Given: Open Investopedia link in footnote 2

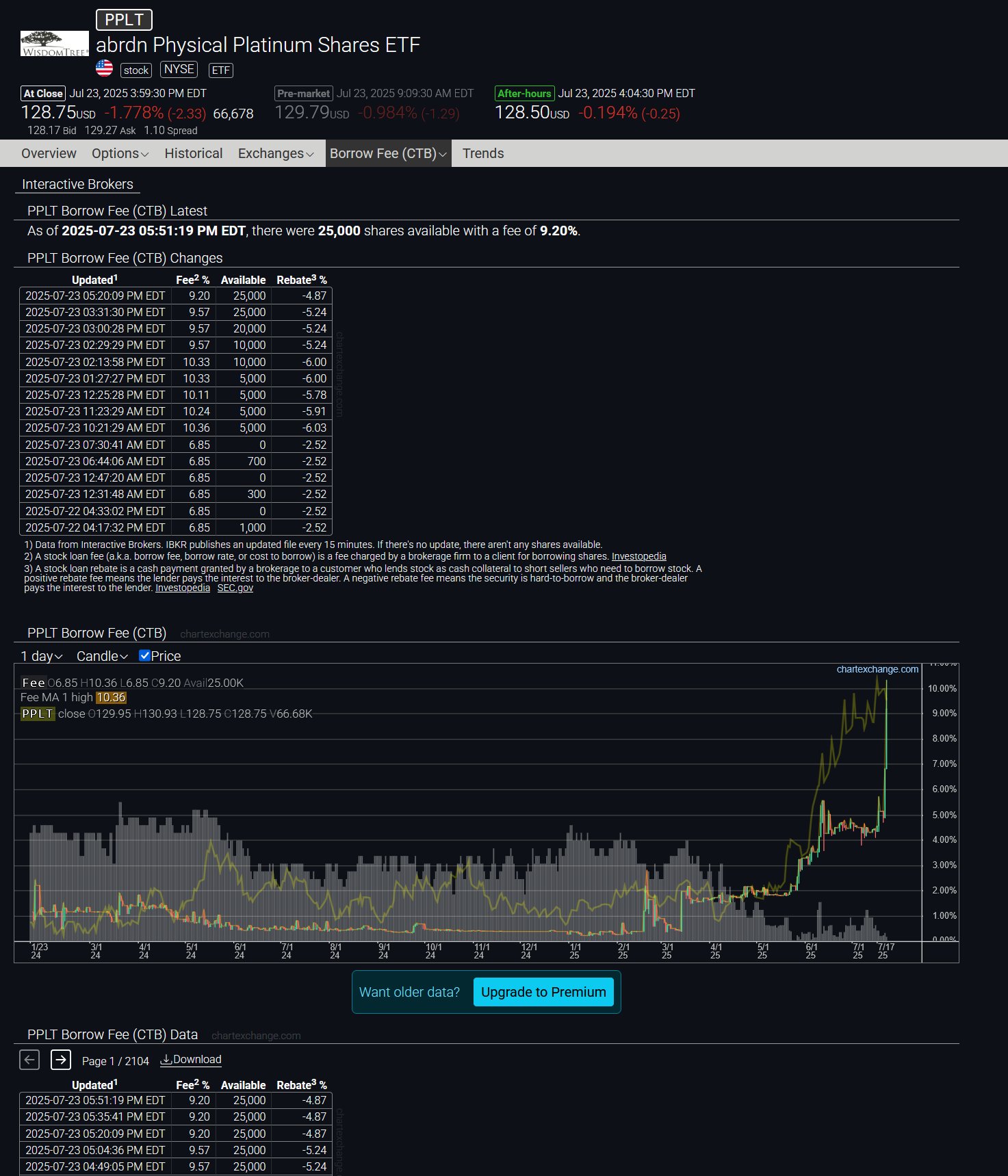Looking at the screenshot, I should [x=639, y=556].
